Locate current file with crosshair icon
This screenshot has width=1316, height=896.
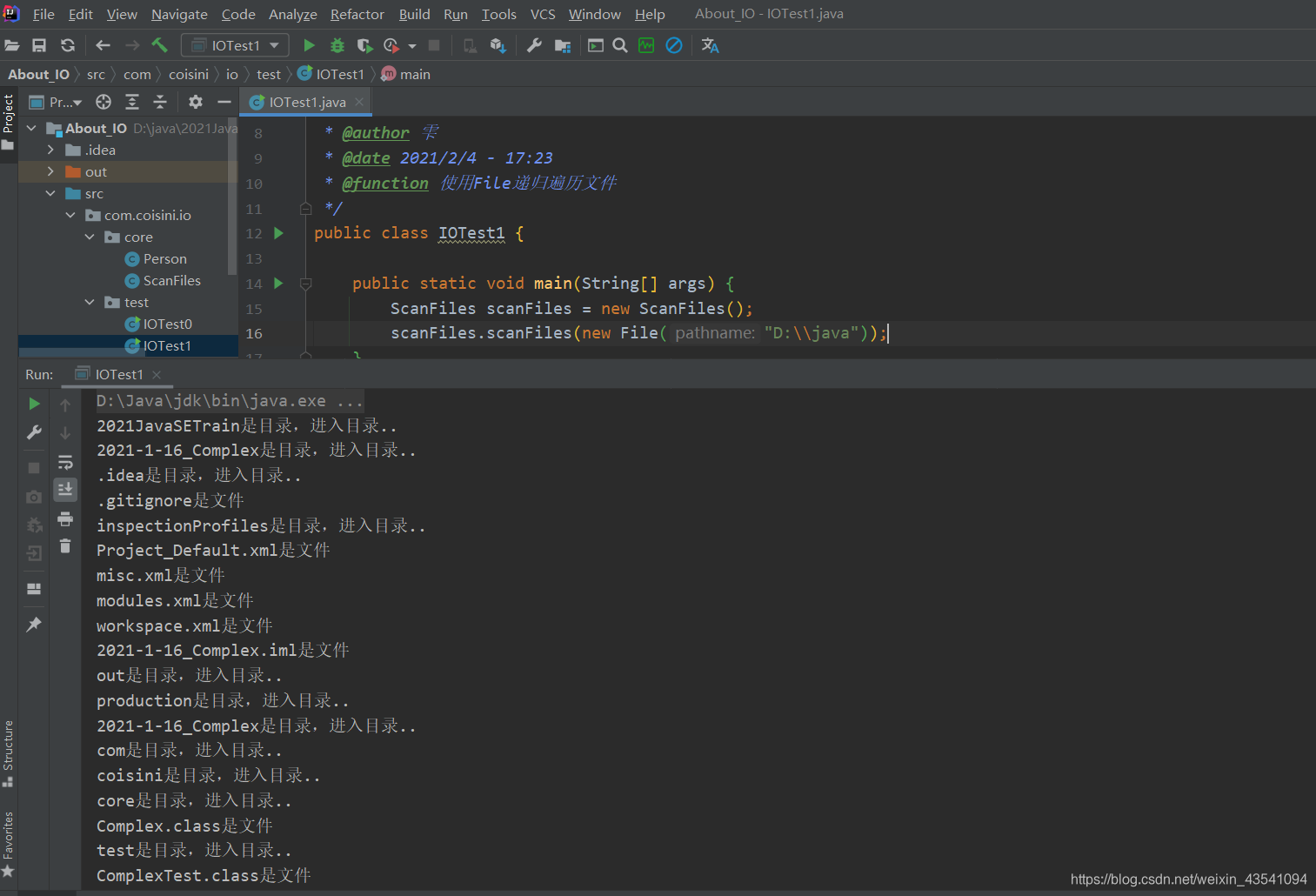(x=104, y=102)
